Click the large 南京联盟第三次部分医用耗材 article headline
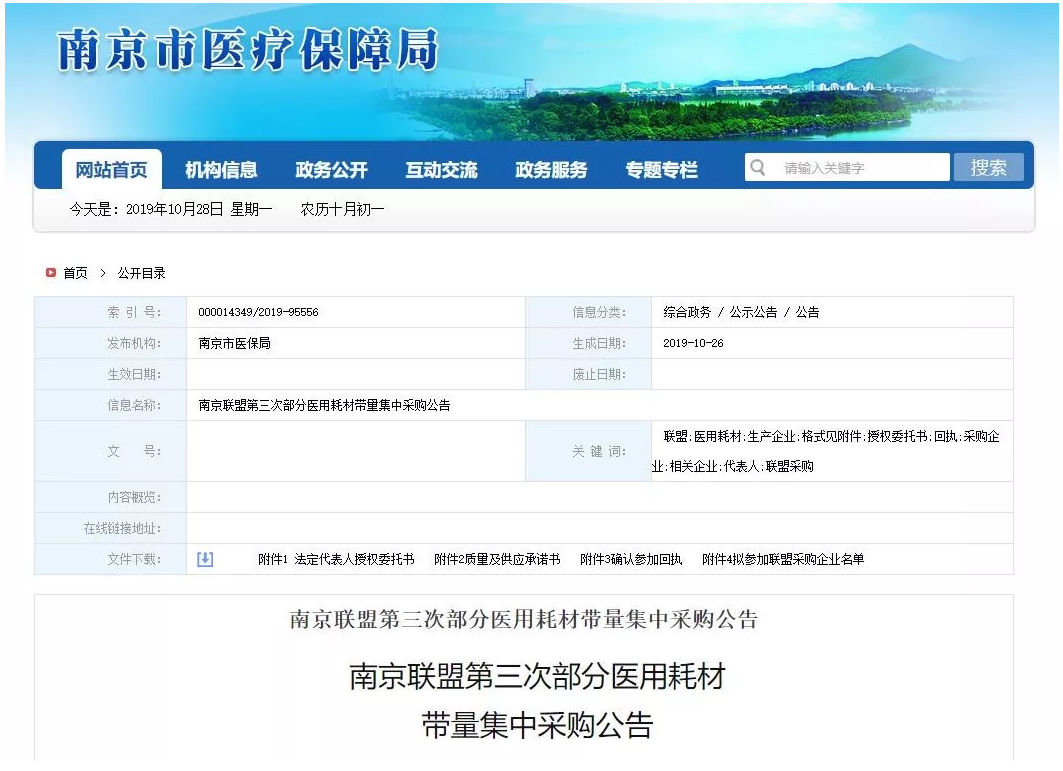Image resolution: width=1063 pixels, height=771 pixels. click(537, 677)
